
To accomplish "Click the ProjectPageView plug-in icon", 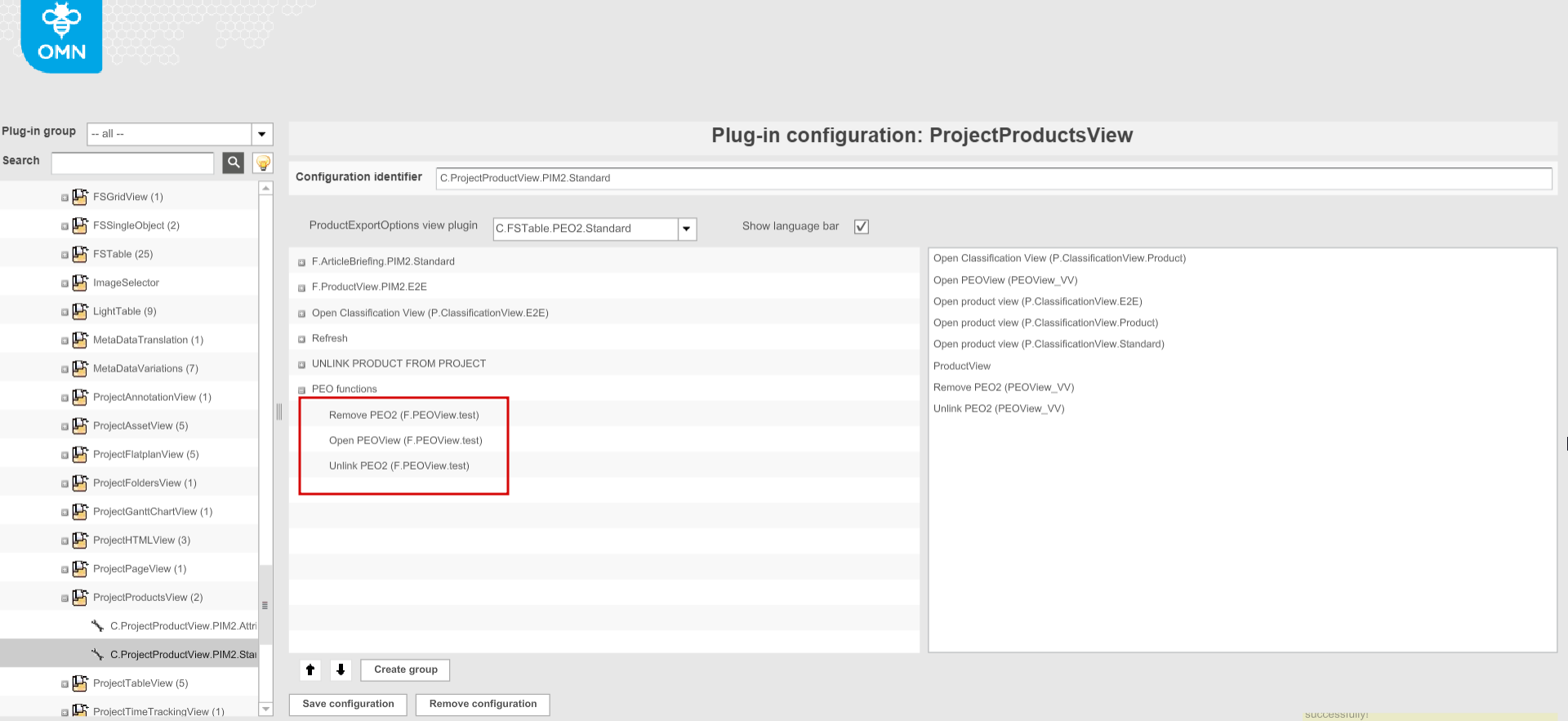I will pyautogui.click(x=80, y=568).
